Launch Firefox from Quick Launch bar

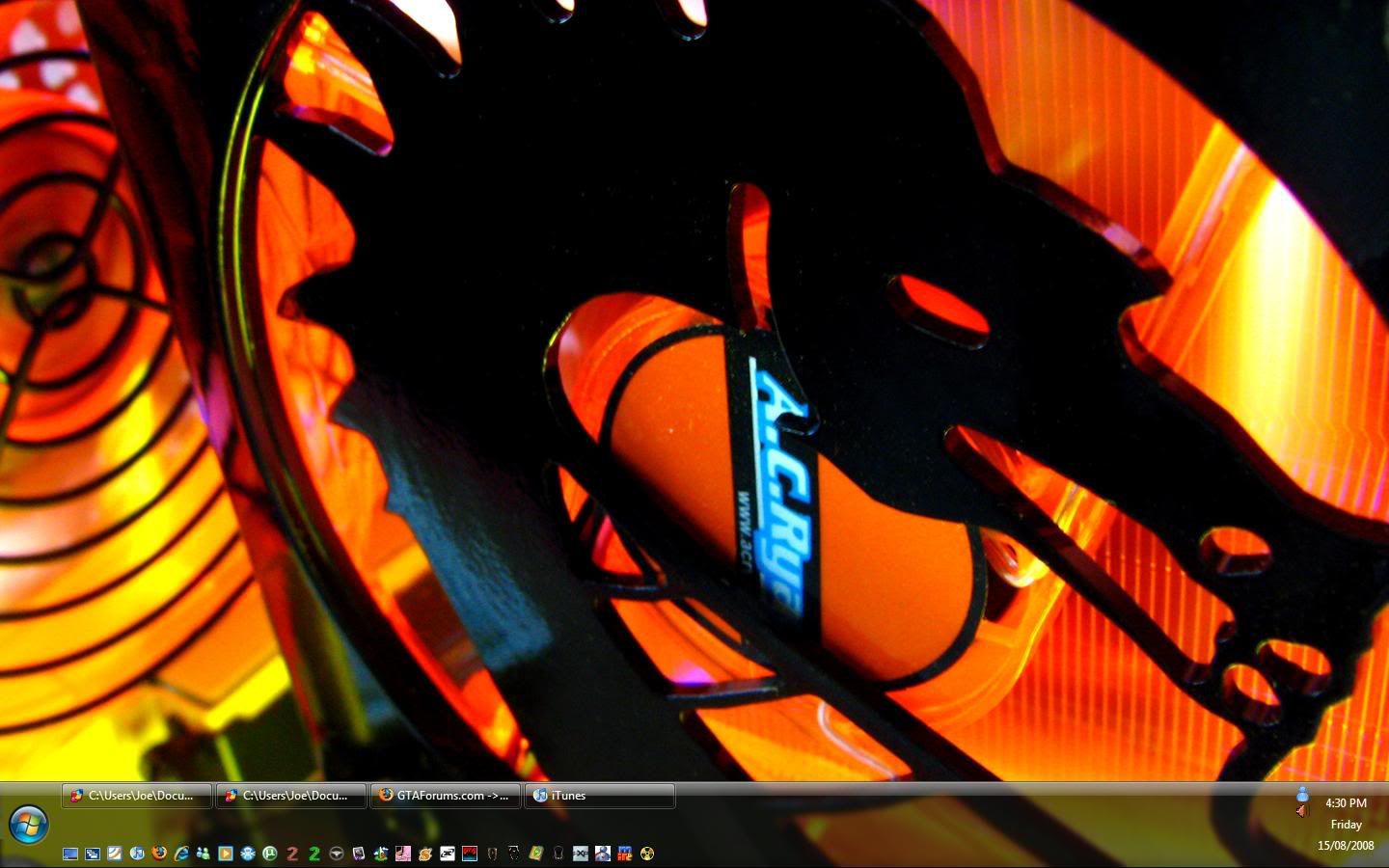point(159,854)
